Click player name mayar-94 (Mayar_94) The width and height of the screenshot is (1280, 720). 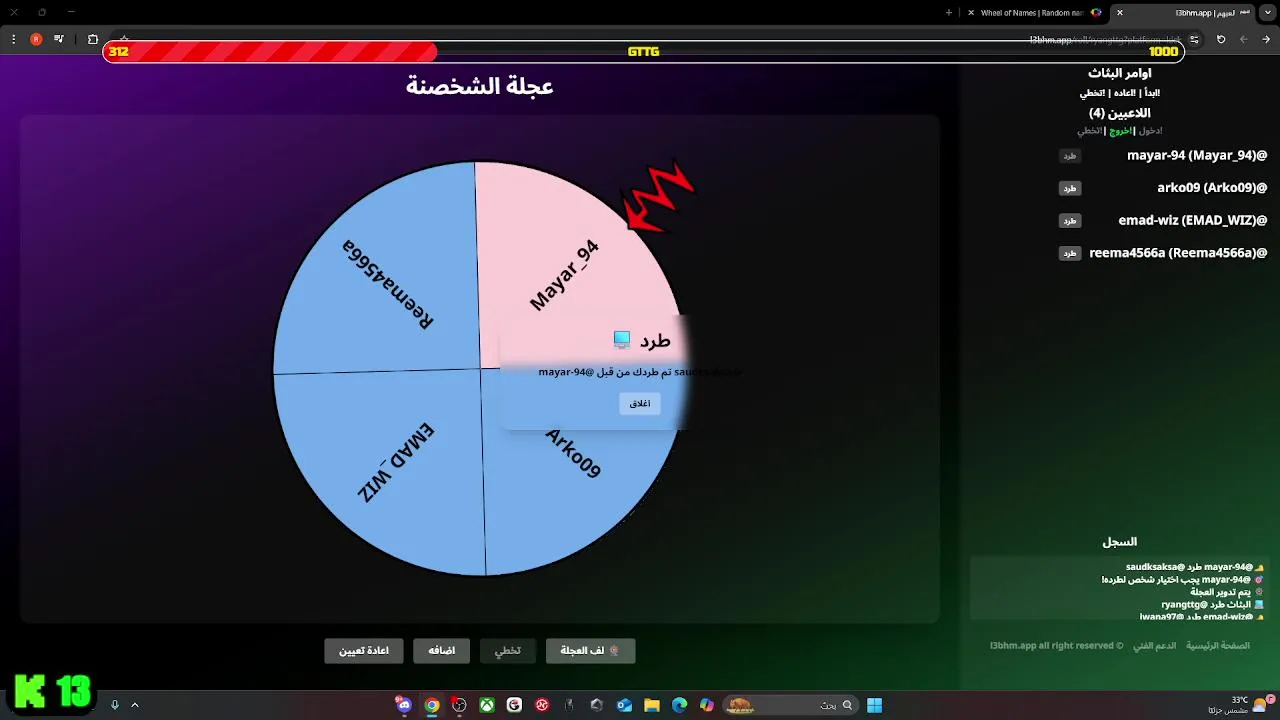pyautogui.click(x=1197, y=156)
